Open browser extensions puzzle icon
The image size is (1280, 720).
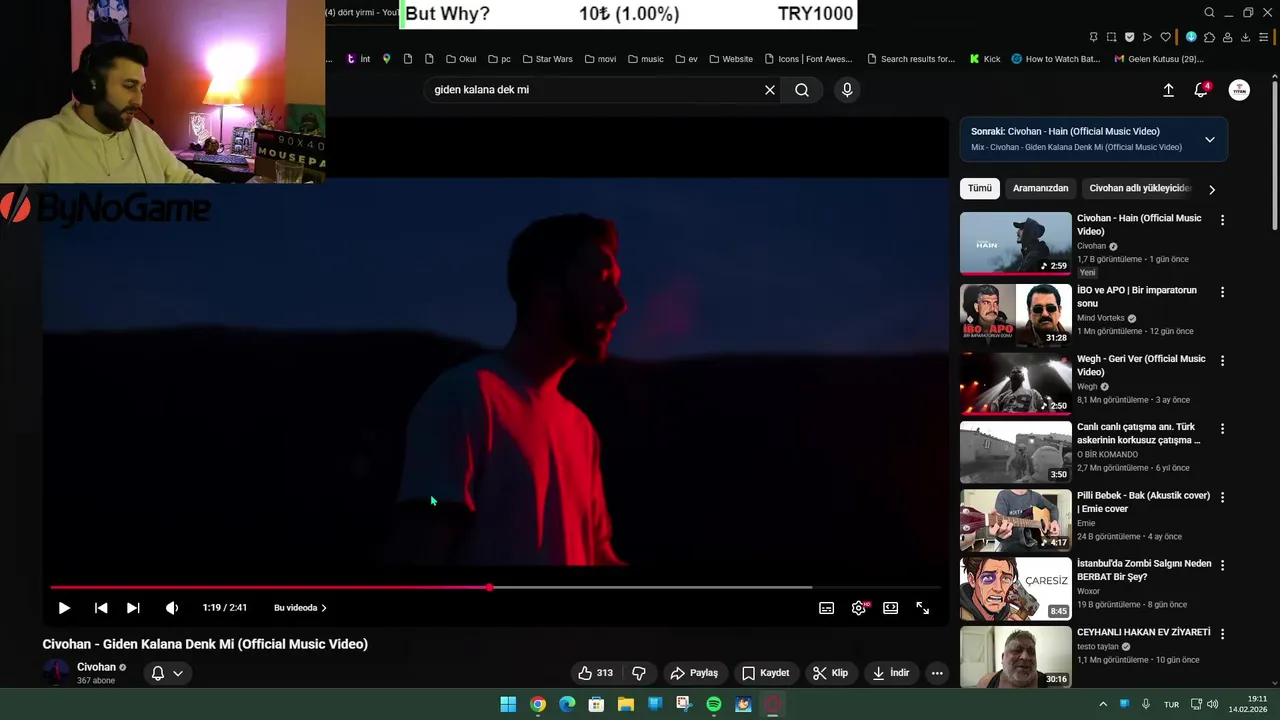click(1209, 37)
